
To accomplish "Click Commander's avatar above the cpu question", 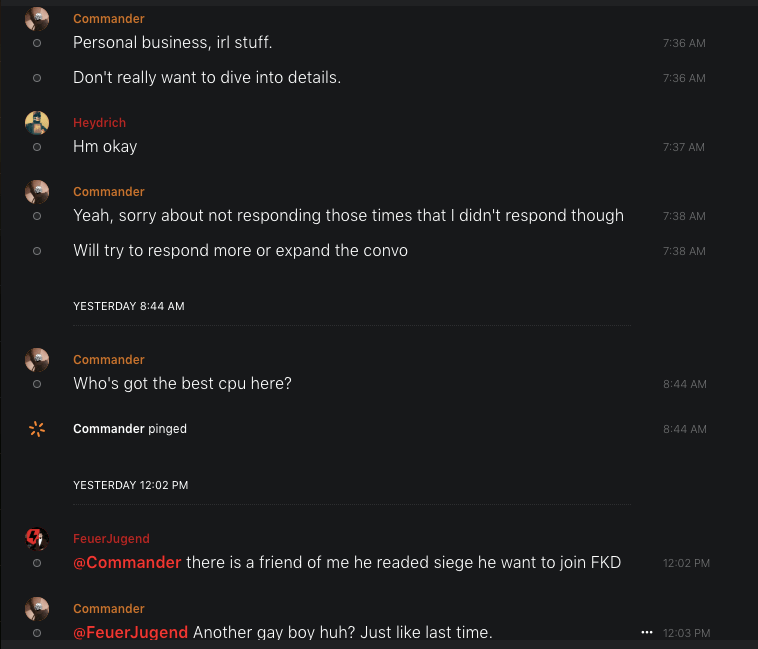I will coord(37,360).
